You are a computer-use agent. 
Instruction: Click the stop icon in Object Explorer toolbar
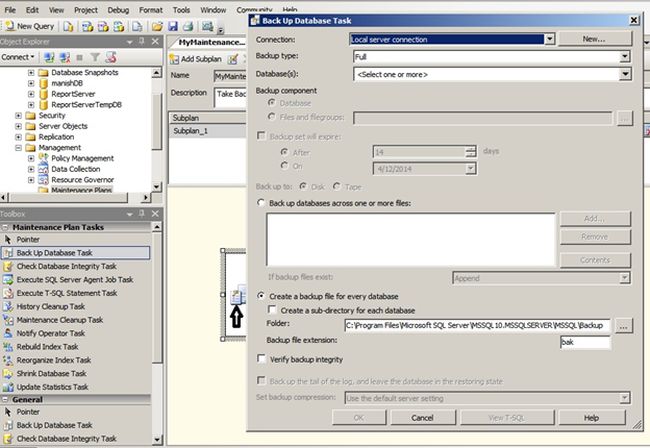coord(80,57)
